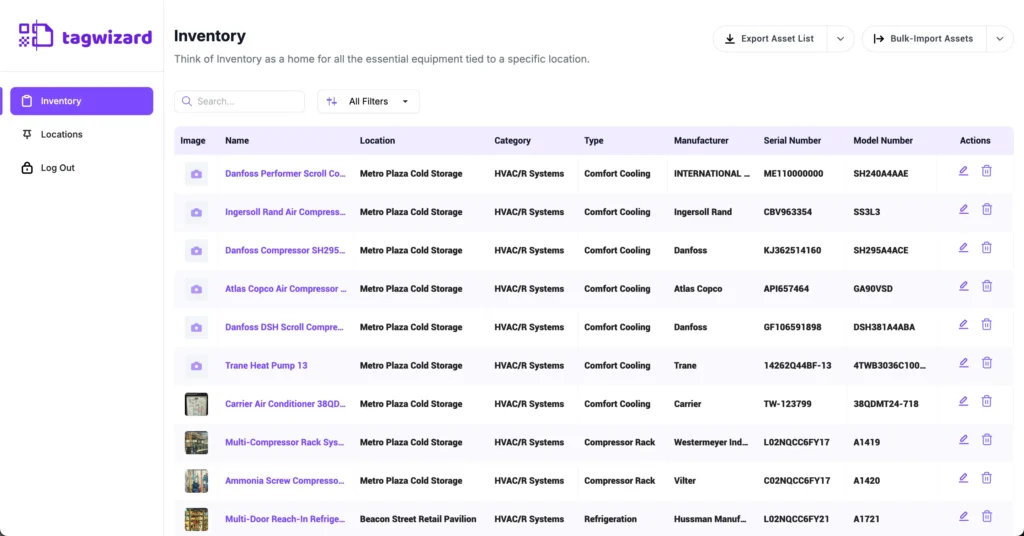Expand the Bulk-Import Assets dropdown arrow

click(1000, 39)
